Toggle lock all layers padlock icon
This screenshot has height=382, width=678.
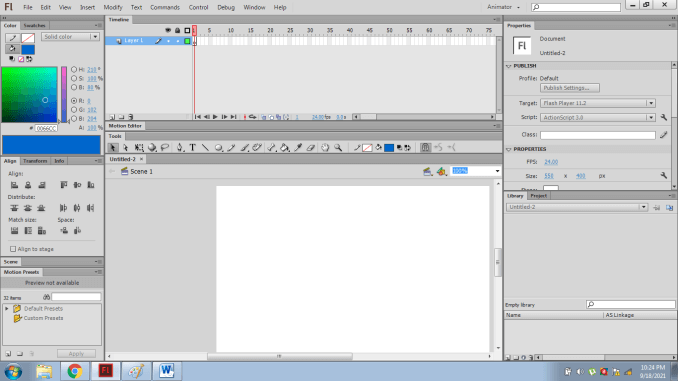point(177,30)
